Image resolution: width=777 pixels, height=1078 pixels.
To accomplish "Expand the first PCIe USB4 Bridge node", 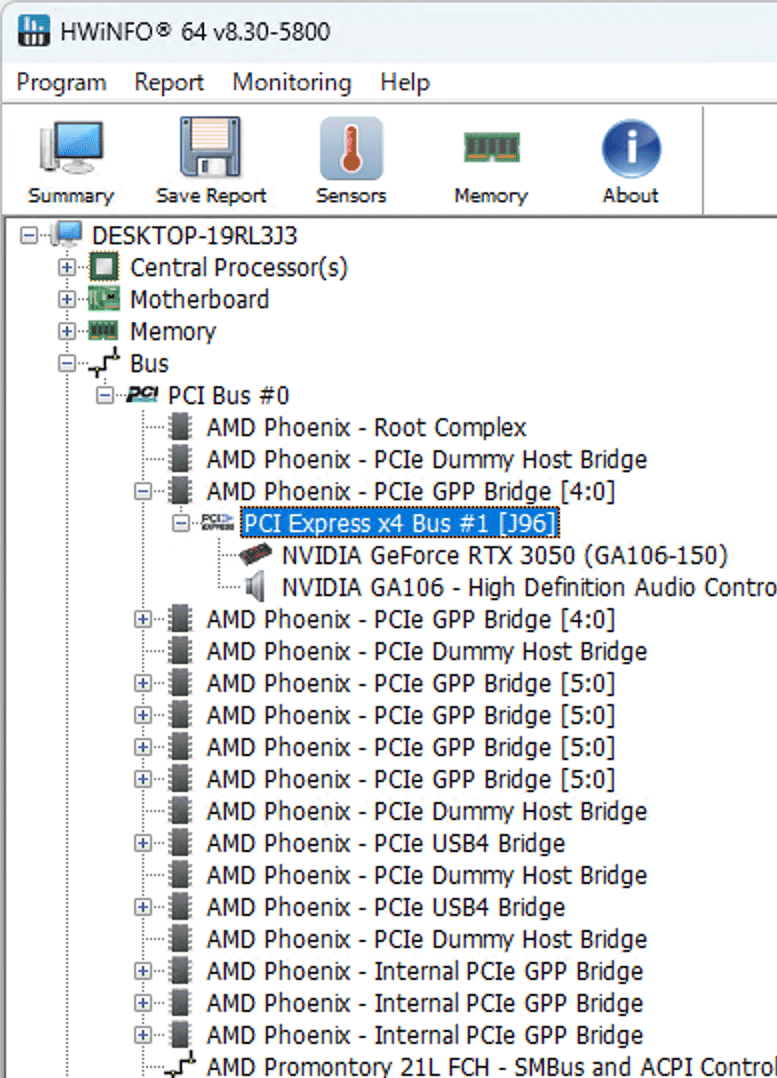I will click(143, 843).
